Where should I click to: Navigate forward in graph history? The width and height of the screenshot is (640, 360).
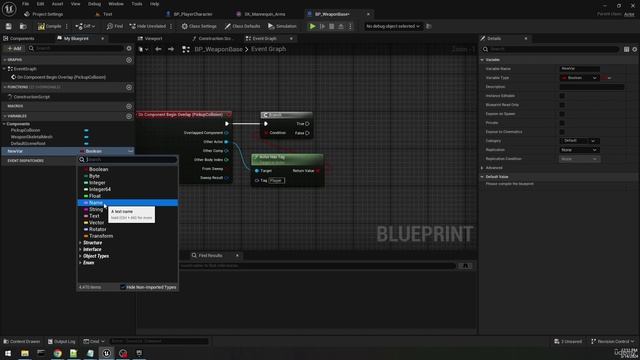171,49
